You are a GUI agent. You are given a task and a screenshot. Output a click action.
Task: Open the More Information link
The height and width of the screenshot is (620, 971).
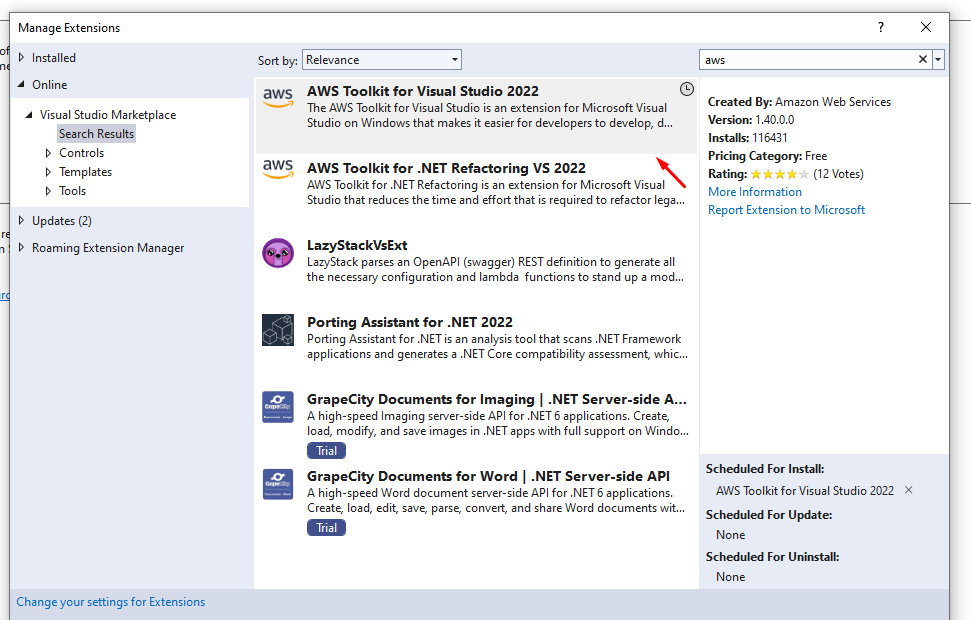[755, 192]
